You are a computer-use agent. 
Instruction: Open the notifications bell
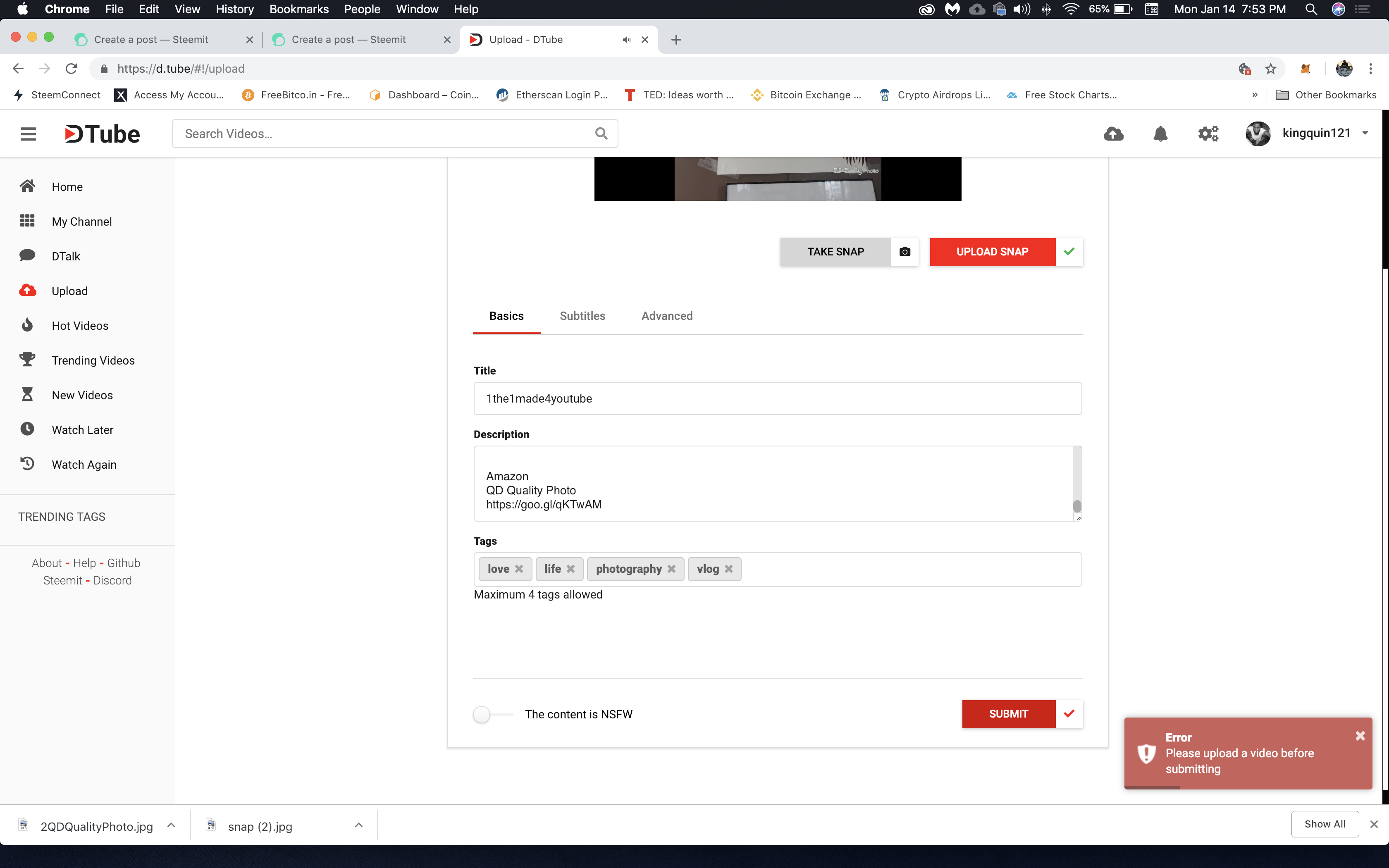point(1160,134)
